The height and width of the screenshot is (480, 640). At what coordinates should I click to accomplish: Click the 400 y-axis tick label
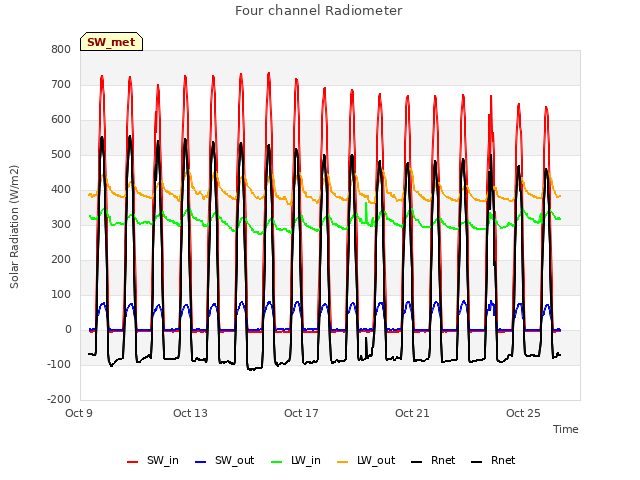point(61,189)
